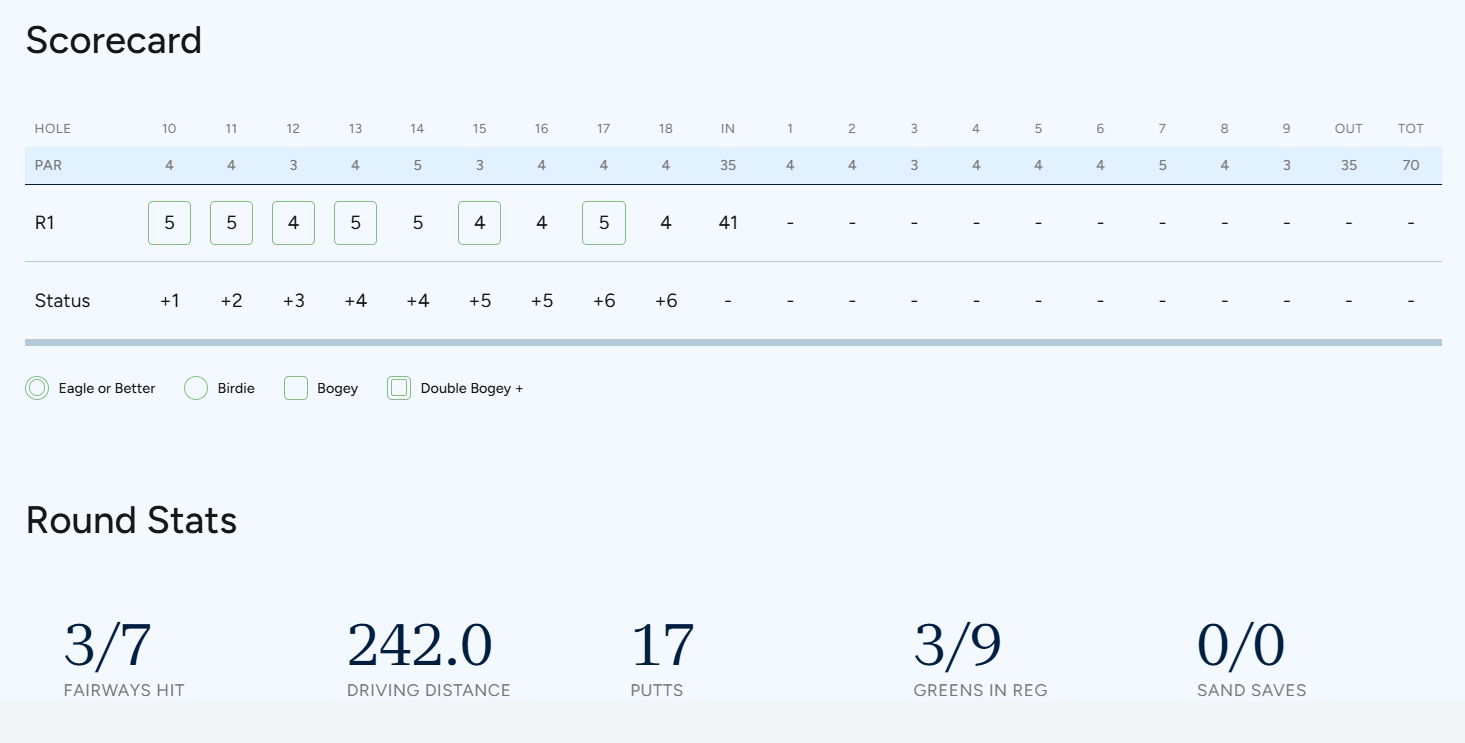Click the 0/0 Sand Saves stat
The image size is (1465, 743).
point(1241,646)
